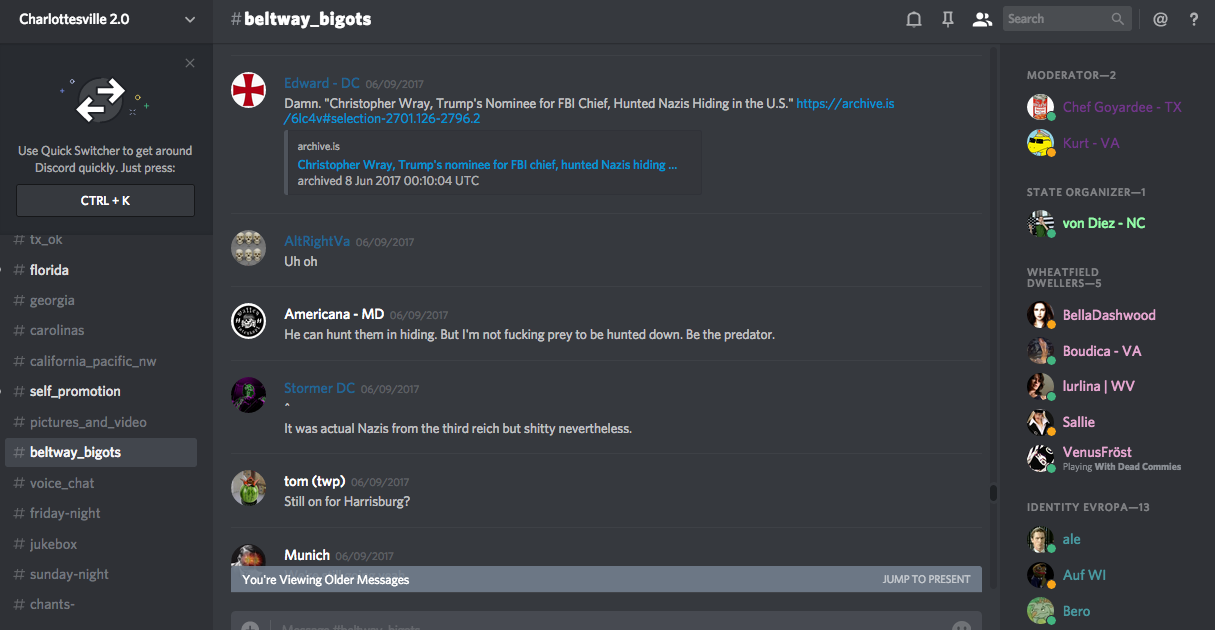The width and height of the screenshot is (1215, 630).
Task: Open Christopher Wray embed title link
Action: 487,164
